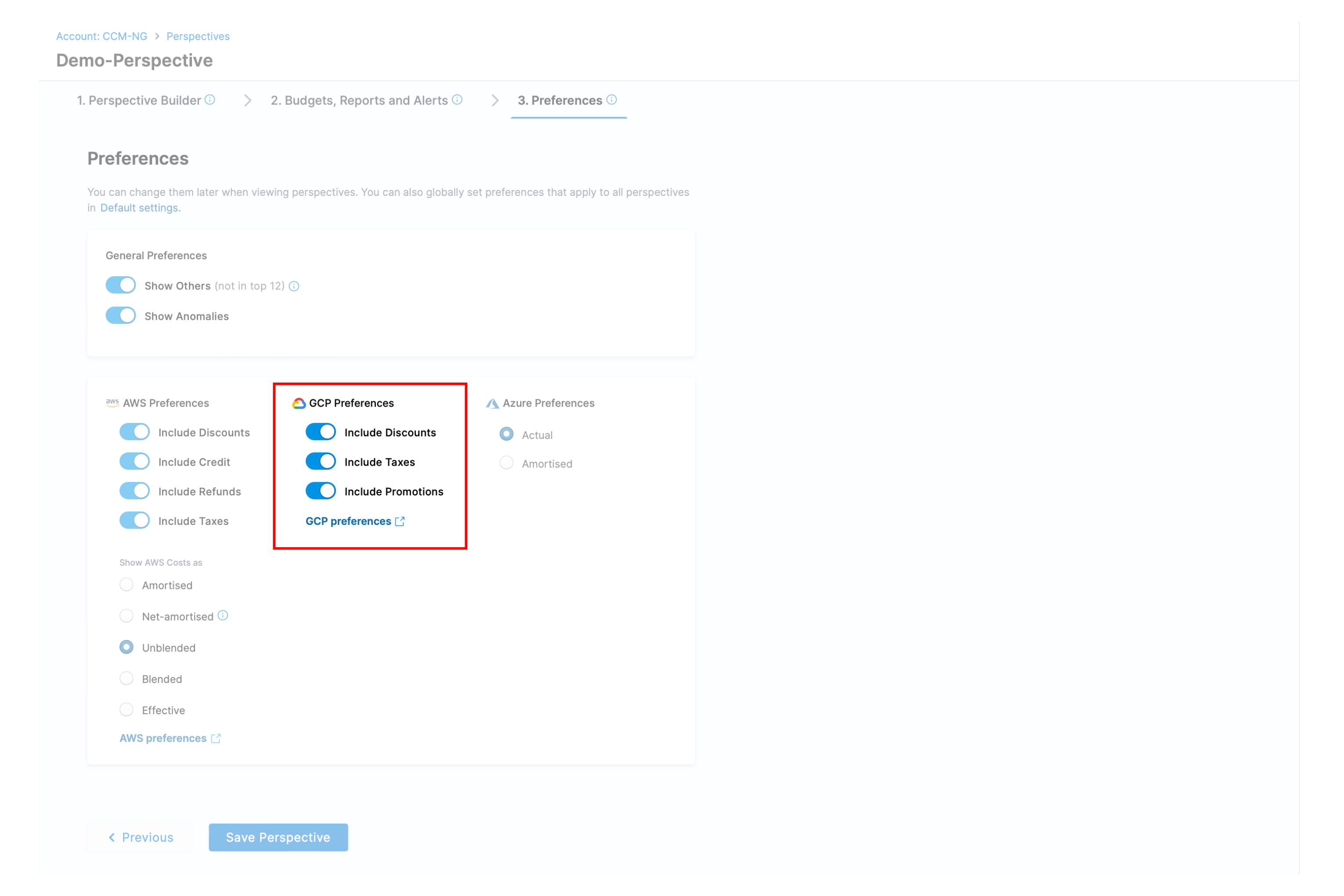1344x896 pixels.
Task: Choose Blended AWS cost option
Action: tap(126, 679)
